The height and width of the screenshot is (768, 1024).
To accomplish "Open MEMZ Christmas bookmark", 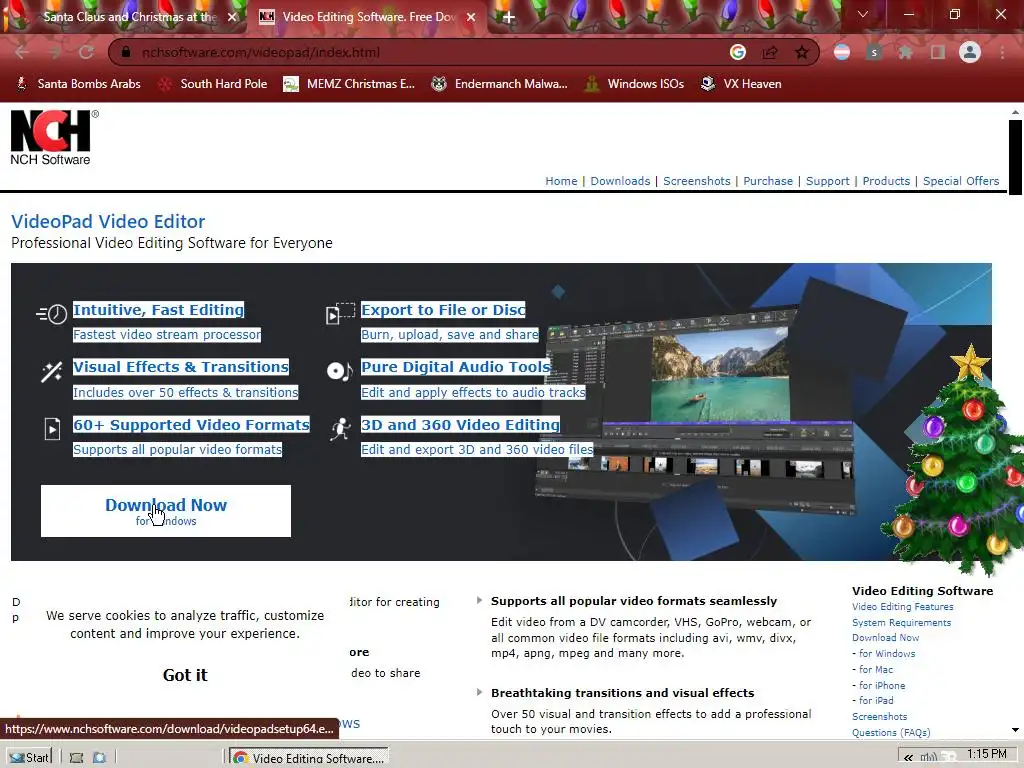I will click(349, 84).
